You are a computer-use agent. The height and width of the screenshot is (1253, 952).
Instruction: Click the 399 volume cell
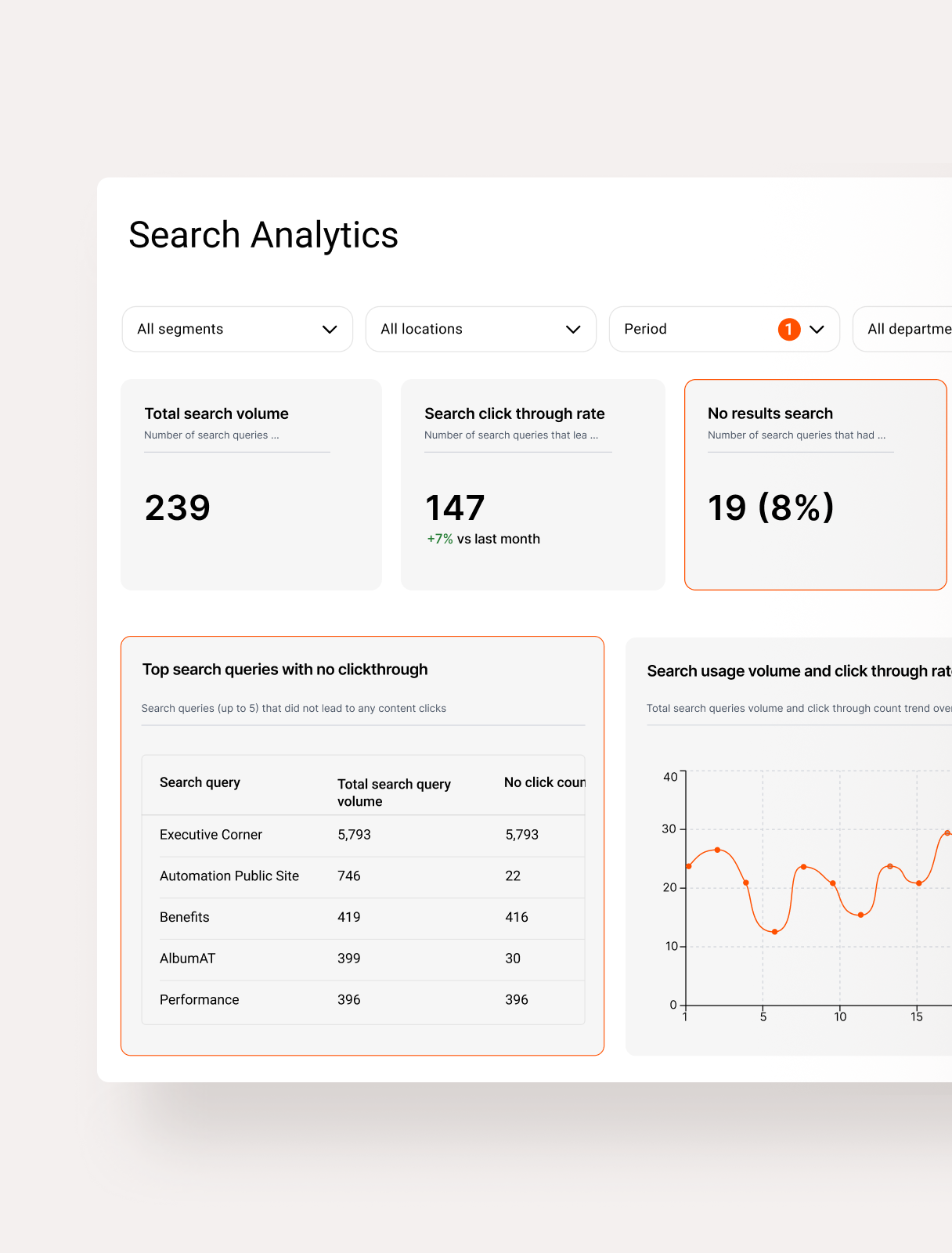click(349, 959)
